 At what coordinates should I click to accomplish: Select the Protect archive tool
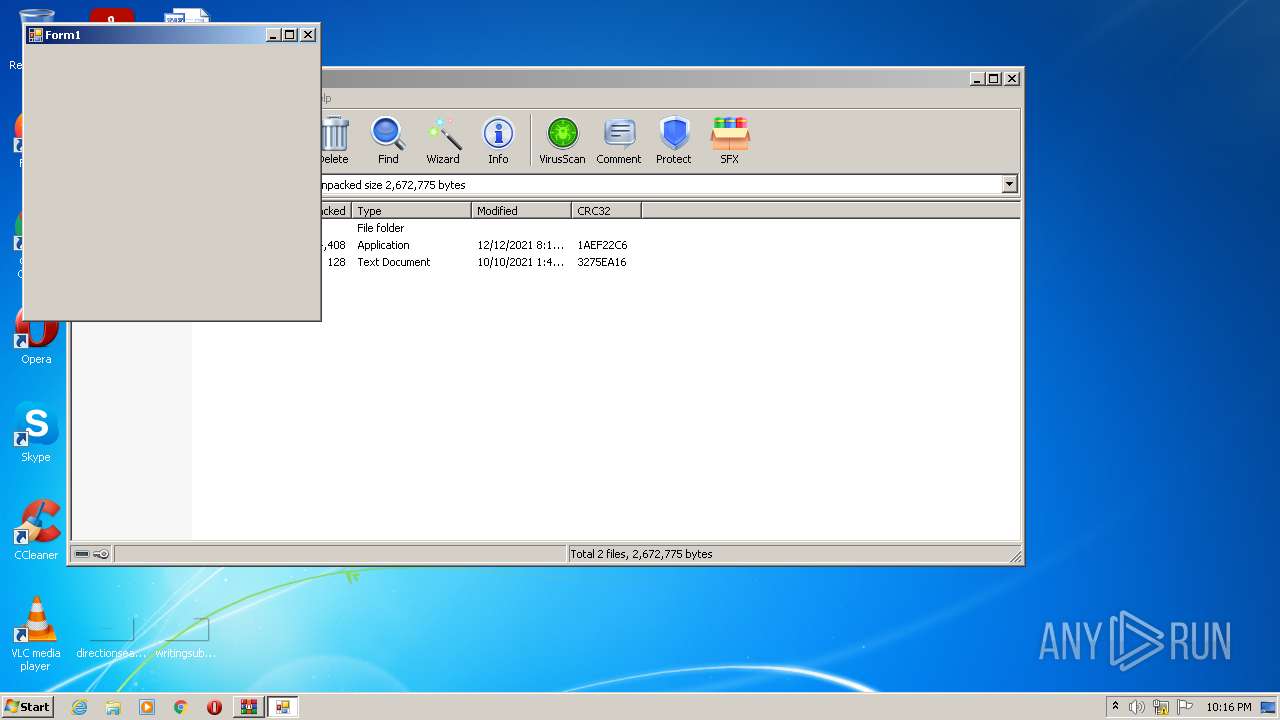(x=674, y=140)
